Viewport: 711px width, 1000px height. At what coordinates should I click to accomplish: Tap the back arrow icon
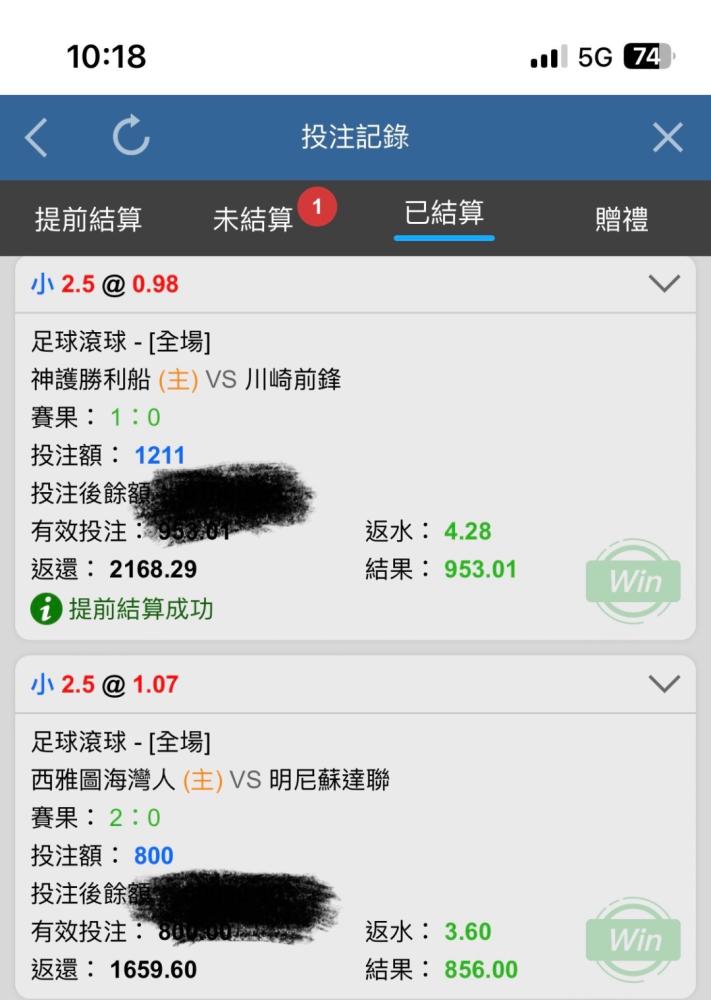coord(36,137)
